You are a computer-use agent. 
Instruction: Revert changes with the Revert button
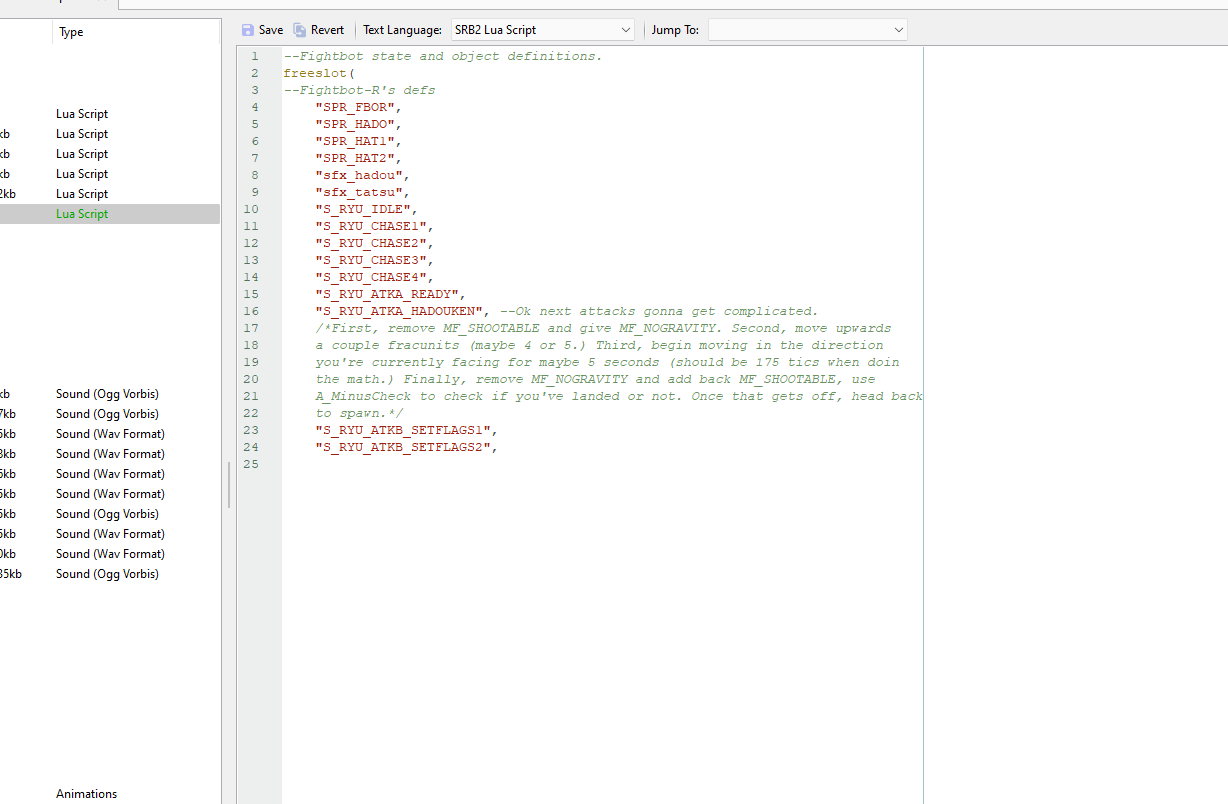coord(319,30)
